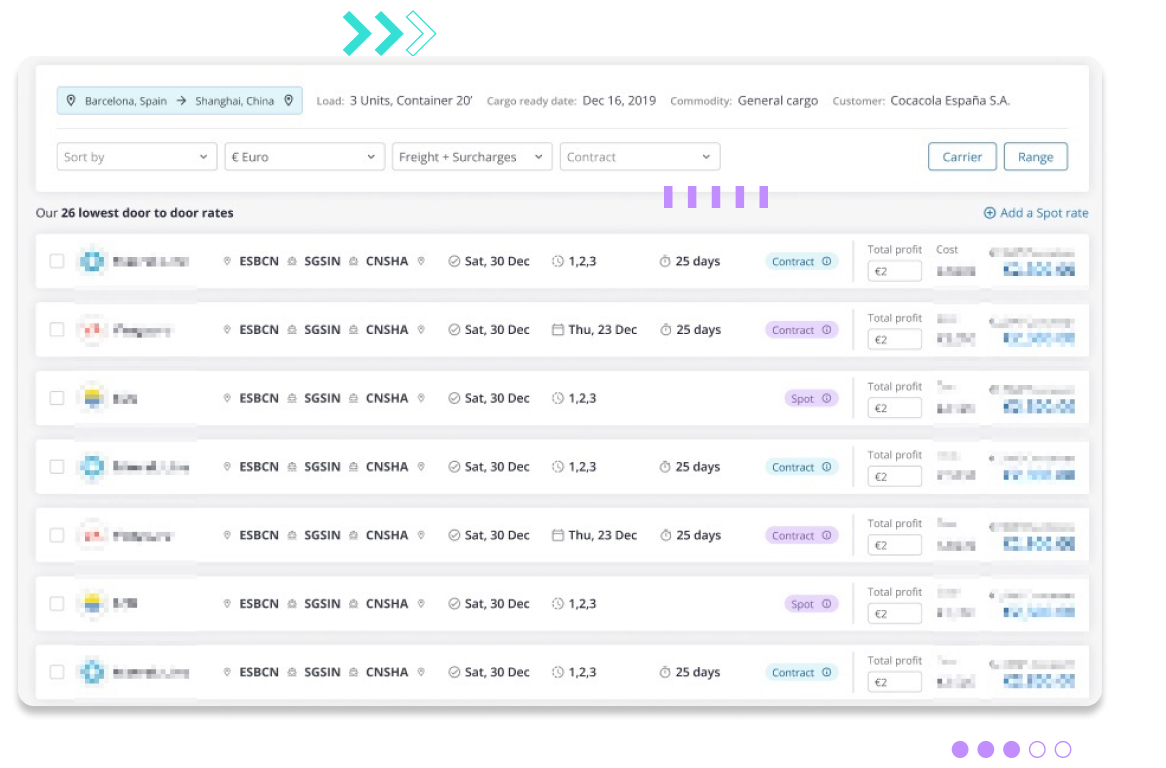Click checkmark icon next to first Sat, 30 Dec
This screenshot has height=768, width=1166.
click(454, 262)
